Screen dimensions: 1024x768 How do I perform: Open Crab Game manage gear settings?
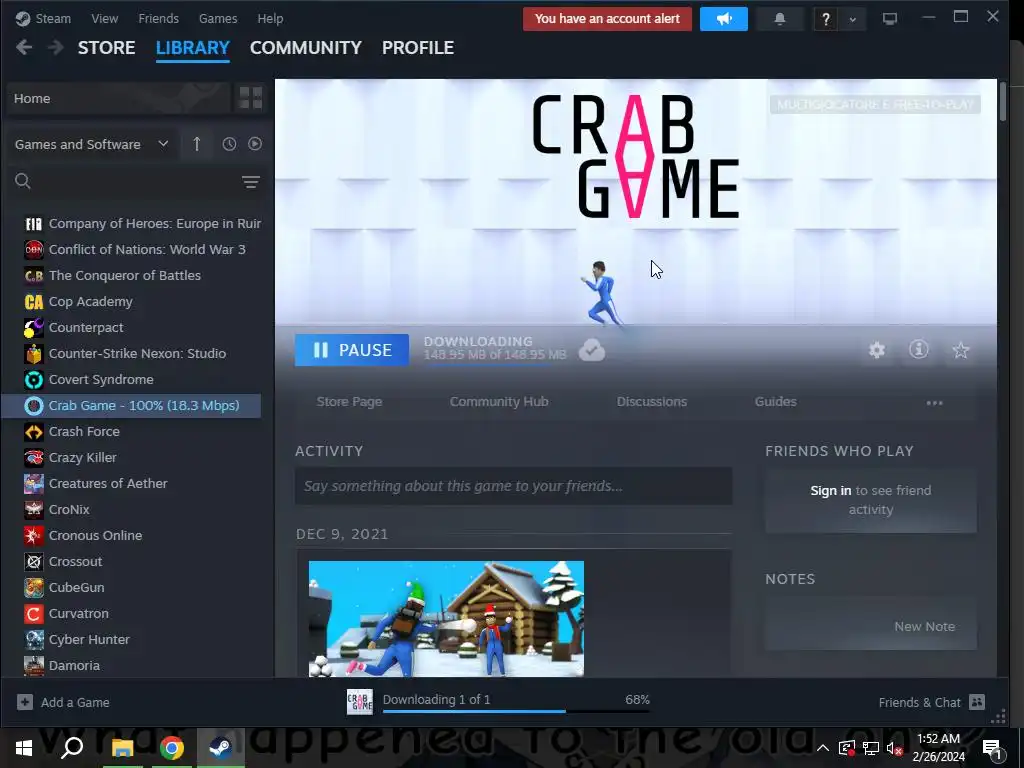pos(877,350)
